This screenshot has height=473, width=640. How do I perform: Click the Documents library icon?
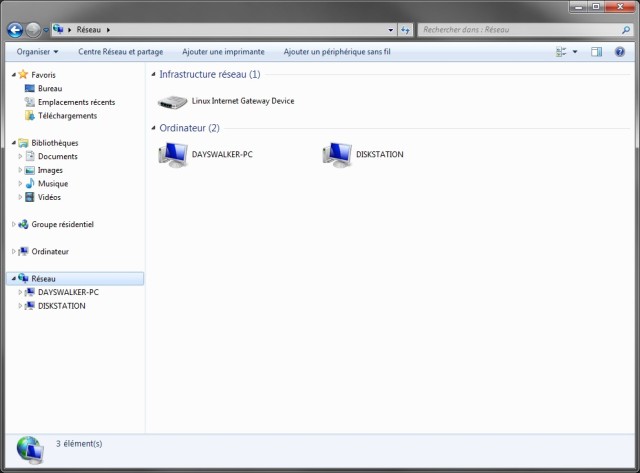(x=30, y=156)
